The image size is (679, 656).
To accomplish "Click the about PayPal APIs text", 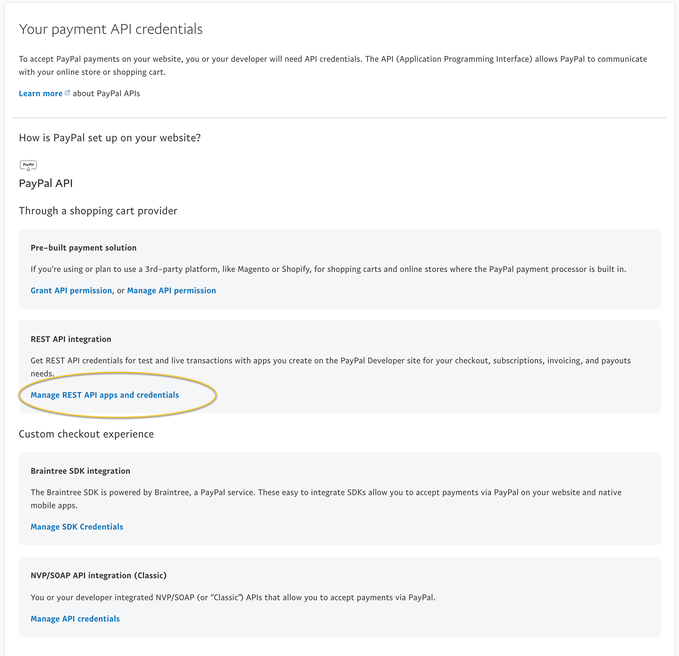I will coord(106,94).
